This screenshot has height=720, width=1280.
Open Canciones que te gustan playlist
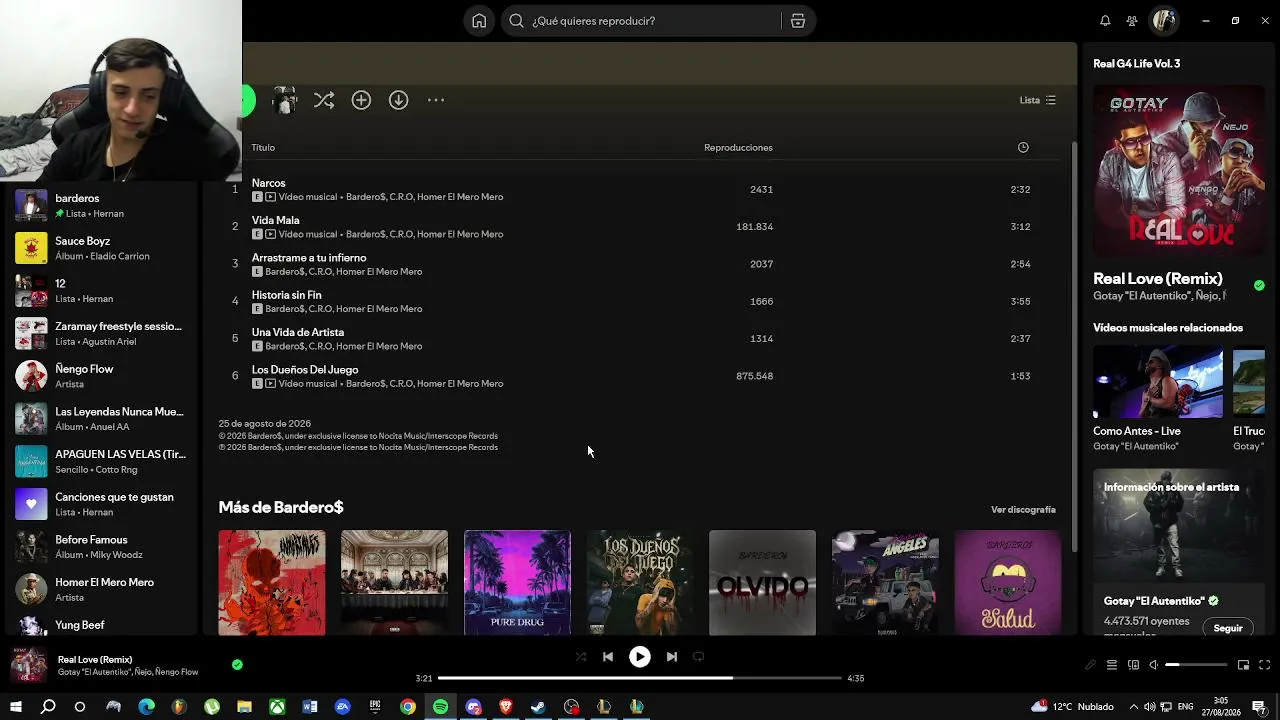100,504
